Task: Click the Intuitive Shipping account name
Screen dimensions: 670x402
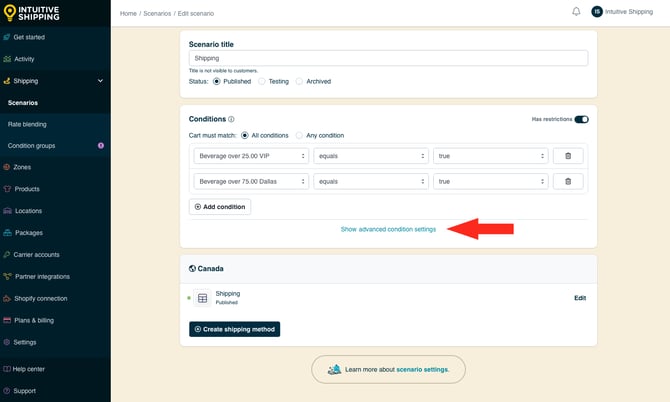Action: (629, 12)
